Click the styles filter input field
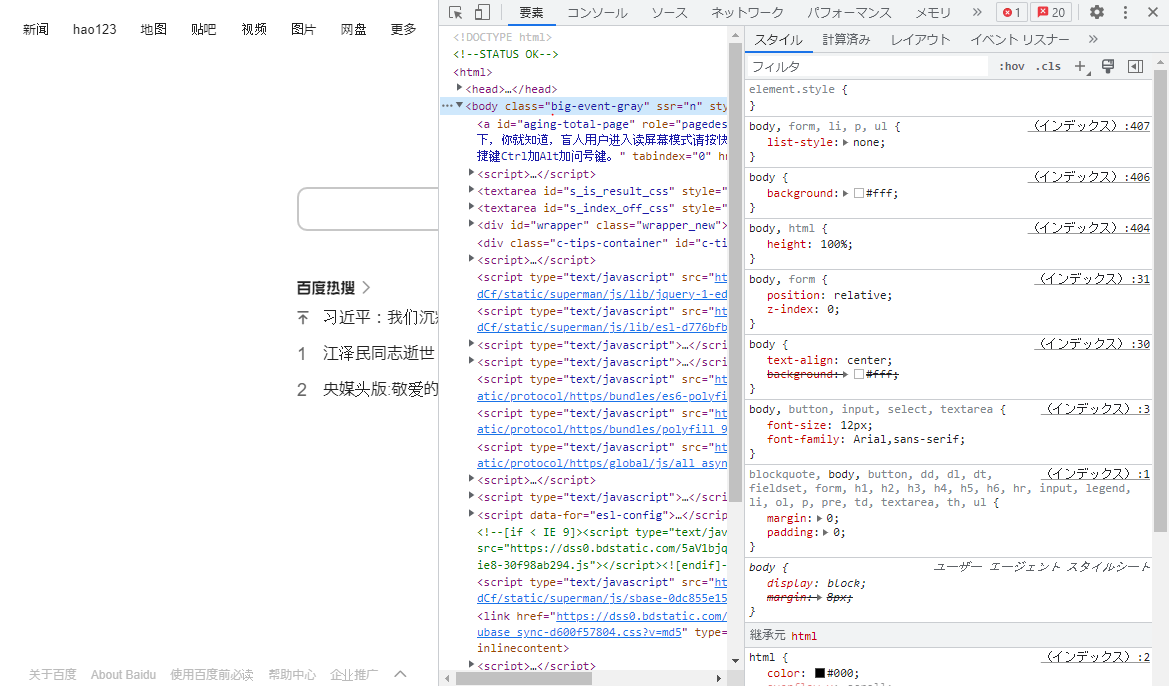Screen dimensions: 1169x686 [x=867, y=66]
